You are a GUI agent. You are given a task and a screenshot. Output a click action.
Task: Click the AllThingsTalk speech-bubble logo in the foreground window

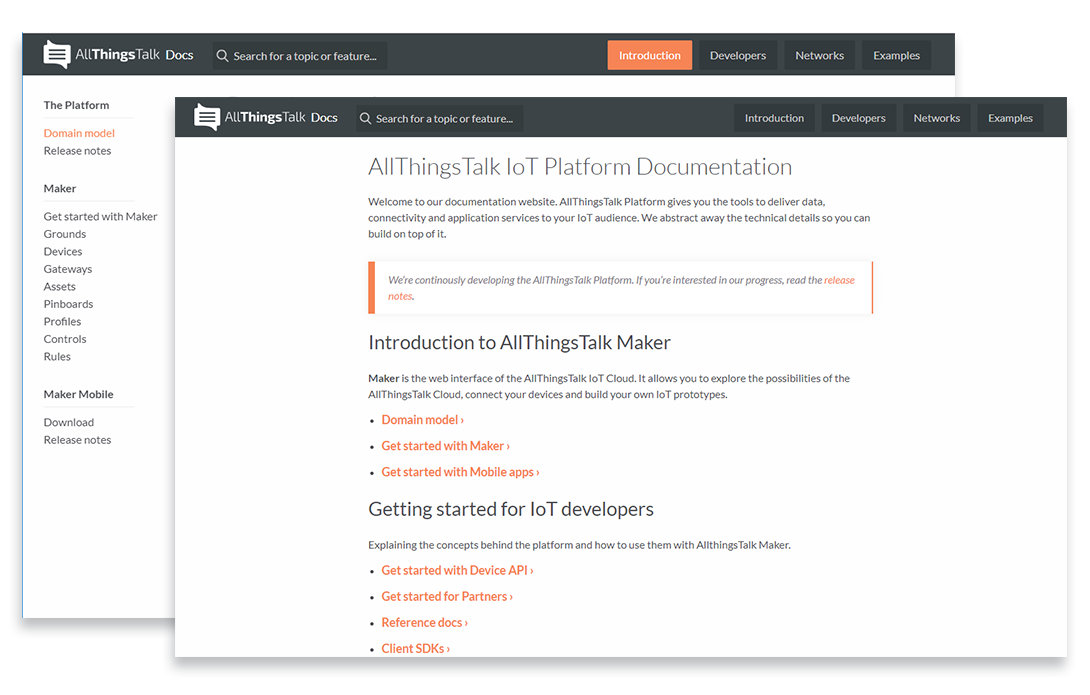(x=207, y=117)
